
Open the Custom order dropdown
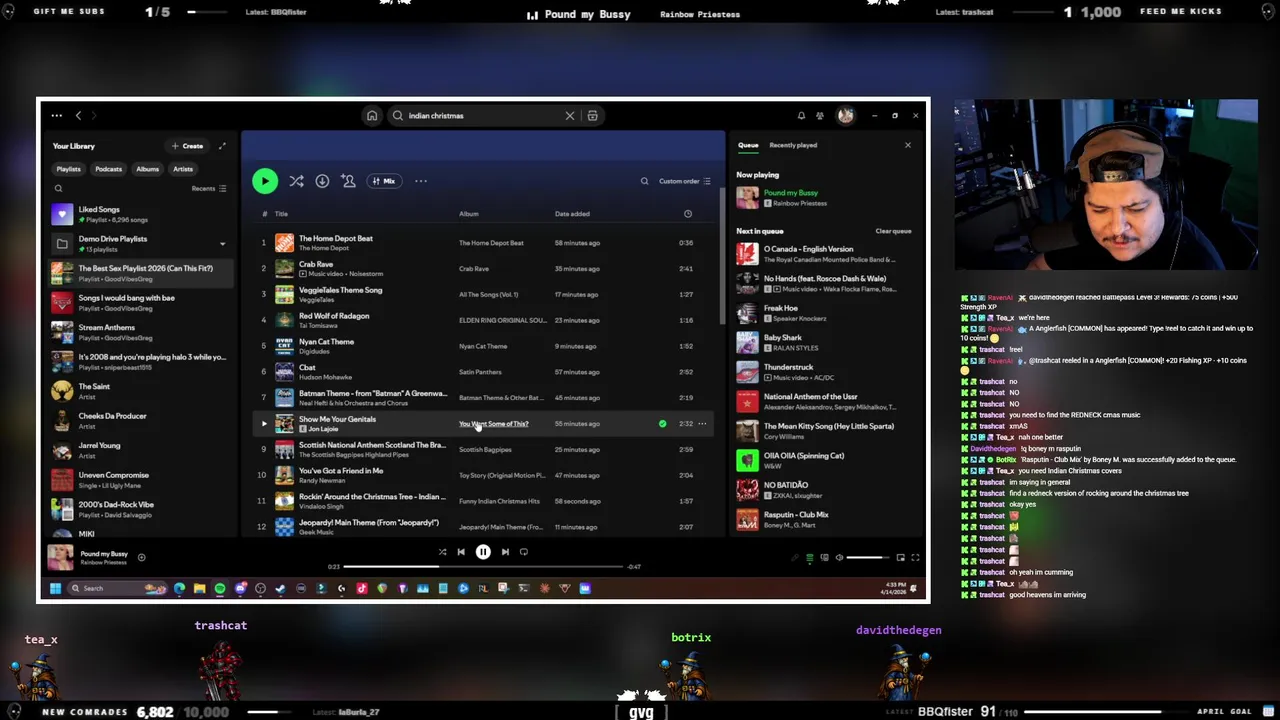point(684,181)
